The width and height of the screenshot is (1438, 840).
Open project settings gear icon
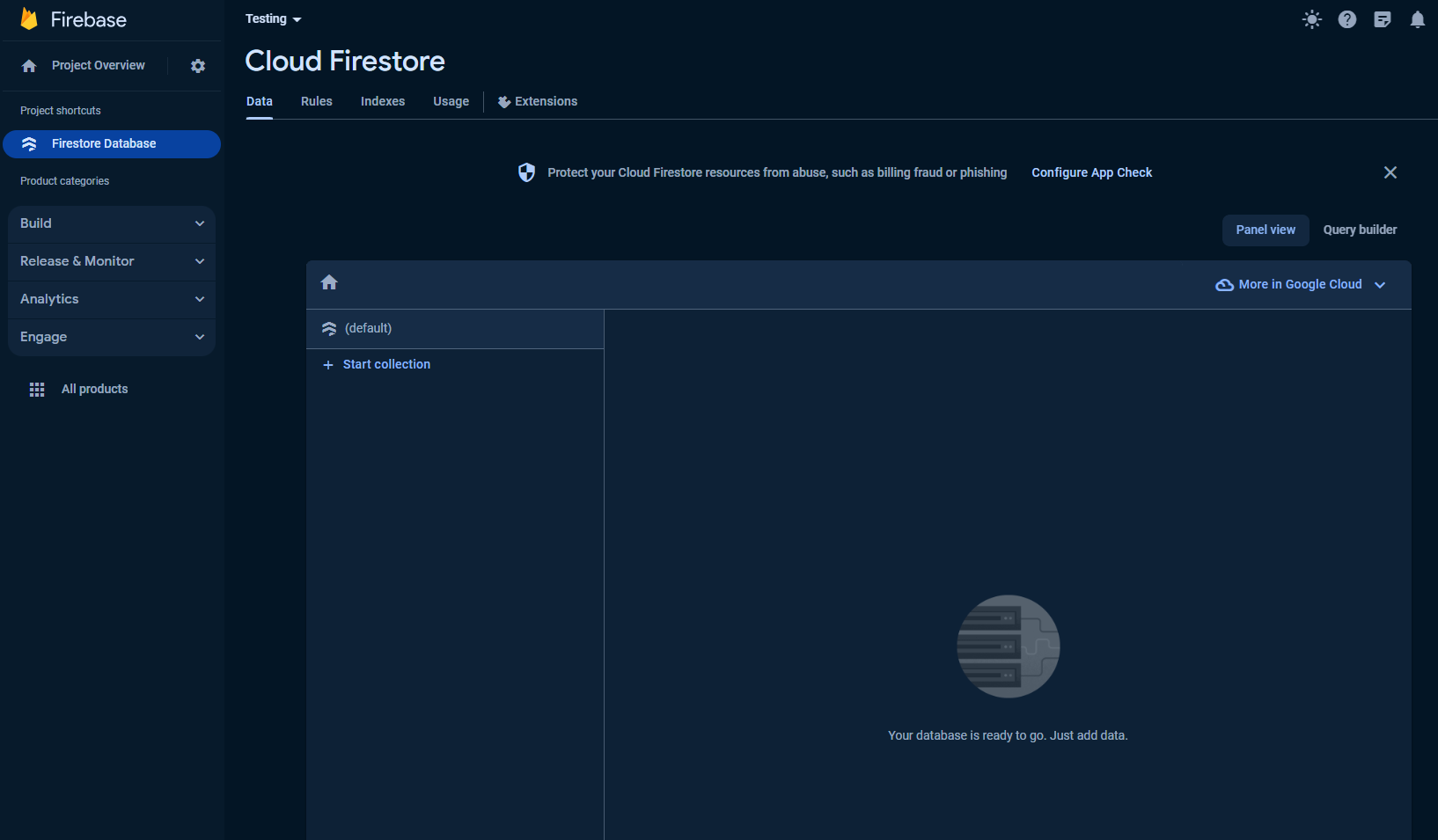click(x=198, y=66)
